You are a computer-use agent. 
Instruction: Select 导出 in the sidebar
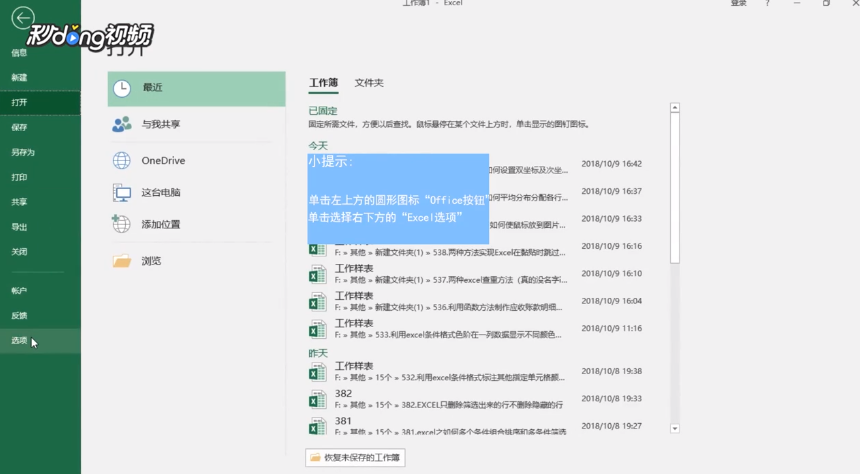pos(19,227)
